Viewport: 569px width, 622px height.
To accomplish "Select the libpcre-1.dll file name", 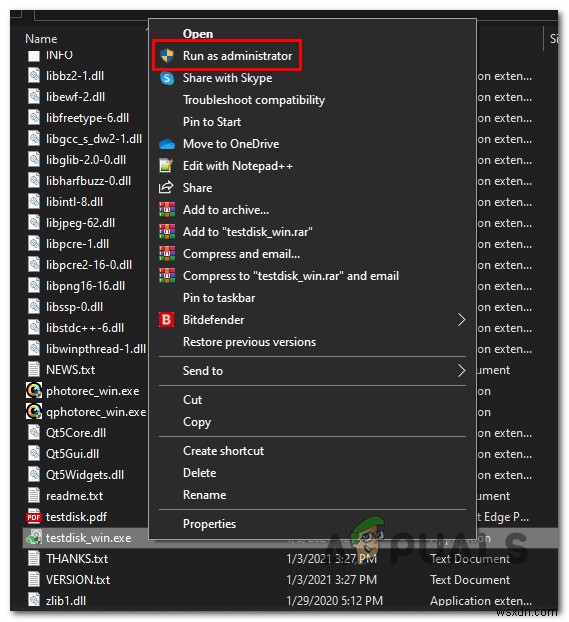I will [x=77, y=244].
